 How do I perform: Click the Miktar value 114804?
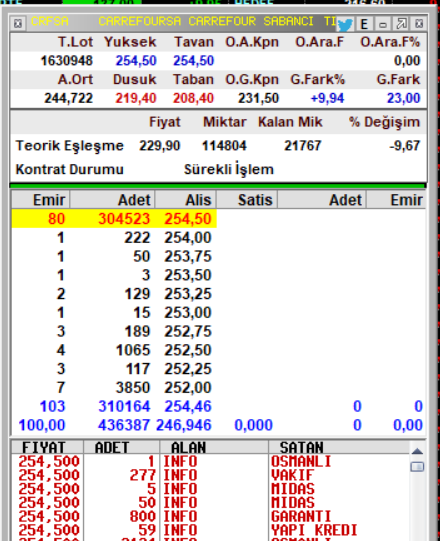(x=224, y=146)
